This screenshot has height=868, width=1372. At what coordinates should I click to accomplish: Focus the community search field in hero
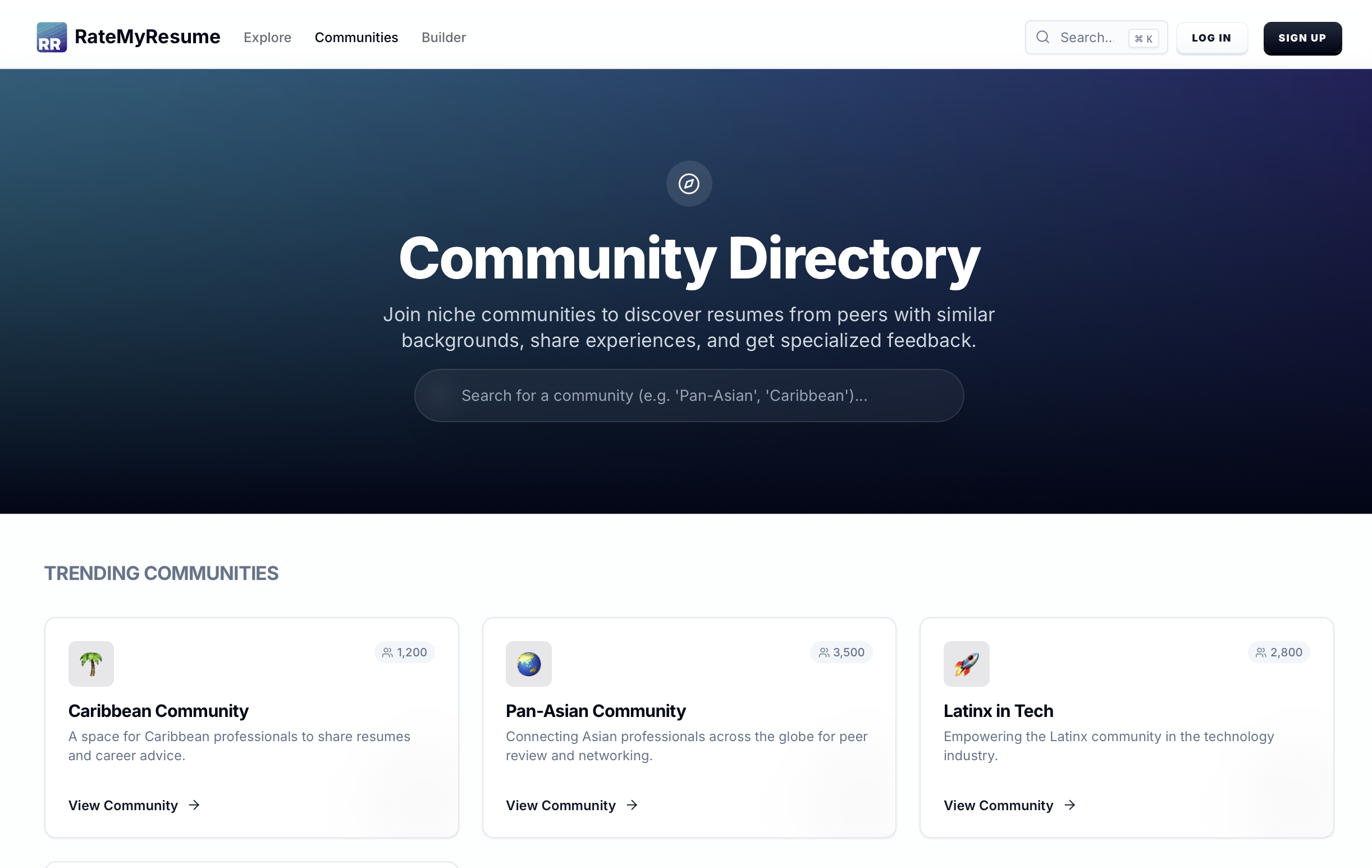pyautogui.click(x=688, y=395)
